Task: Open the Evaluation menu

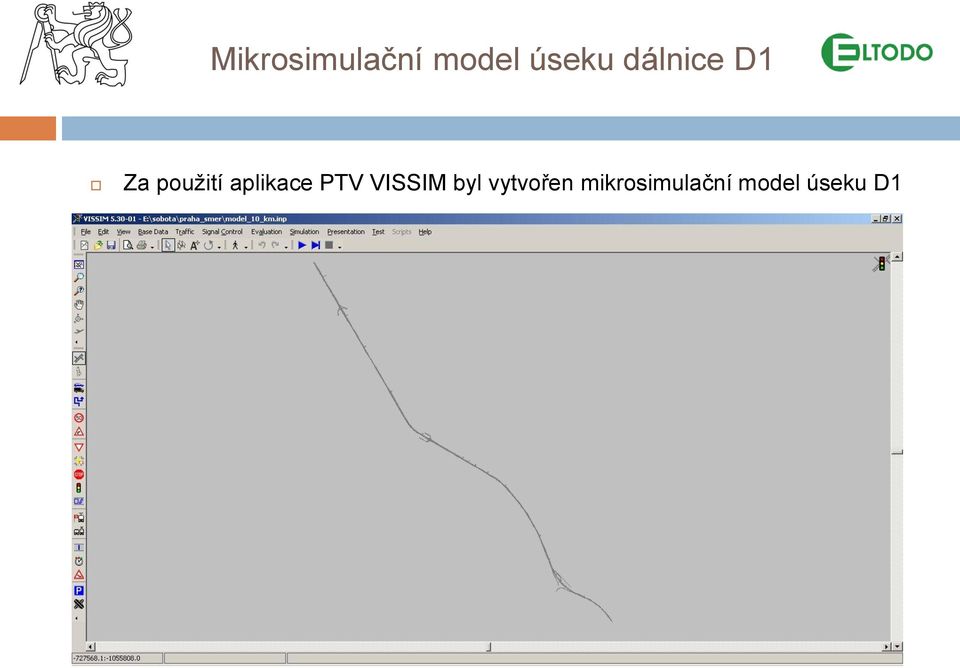Action: 266,232
